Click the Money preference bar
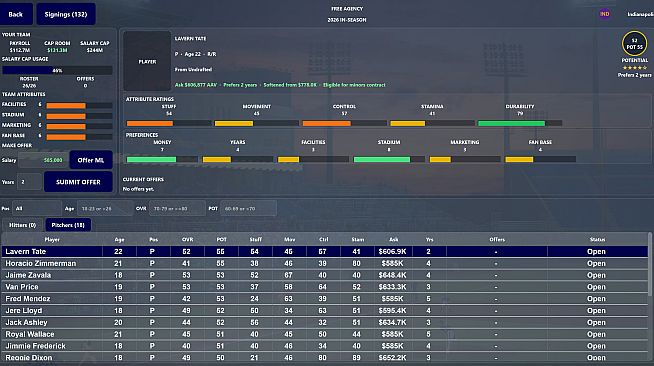The width and height of the screenshot is (654, 366). [162, 159]
